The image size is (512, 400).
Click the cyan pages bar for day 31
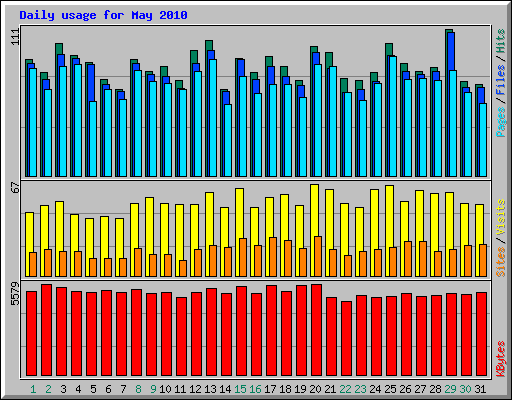(483, 140)
